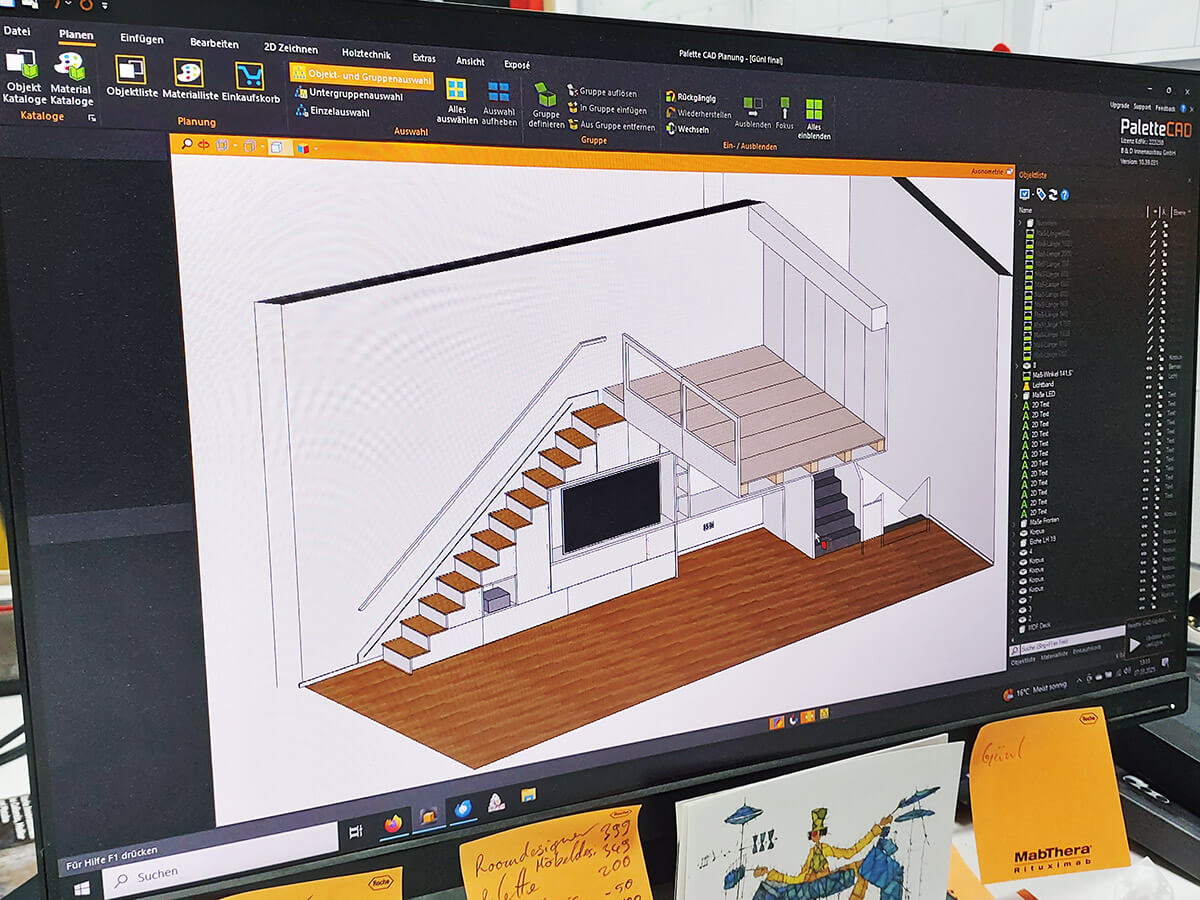The width and height of the screenshot is (1200, 900).
Task: Click the Support link at the top right
Action: [1142, 106]
